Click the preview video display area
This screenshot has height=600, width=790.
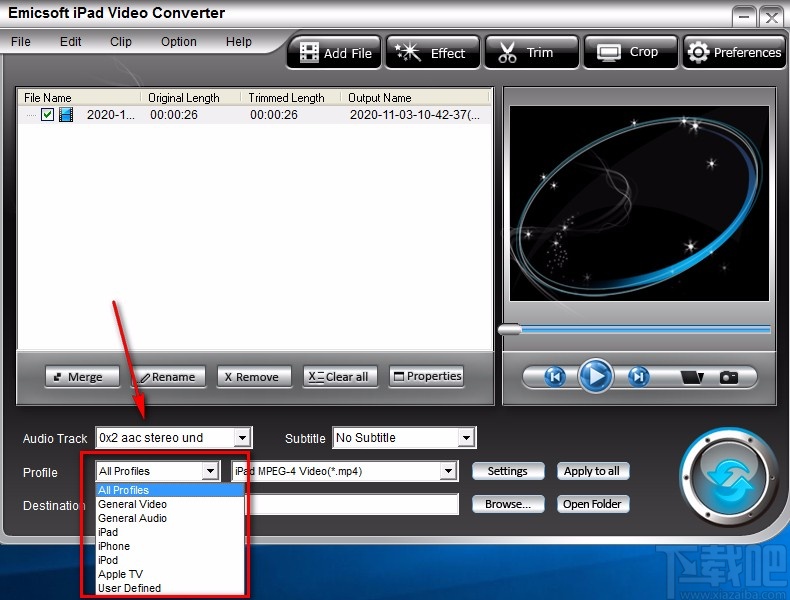(639, 204)
